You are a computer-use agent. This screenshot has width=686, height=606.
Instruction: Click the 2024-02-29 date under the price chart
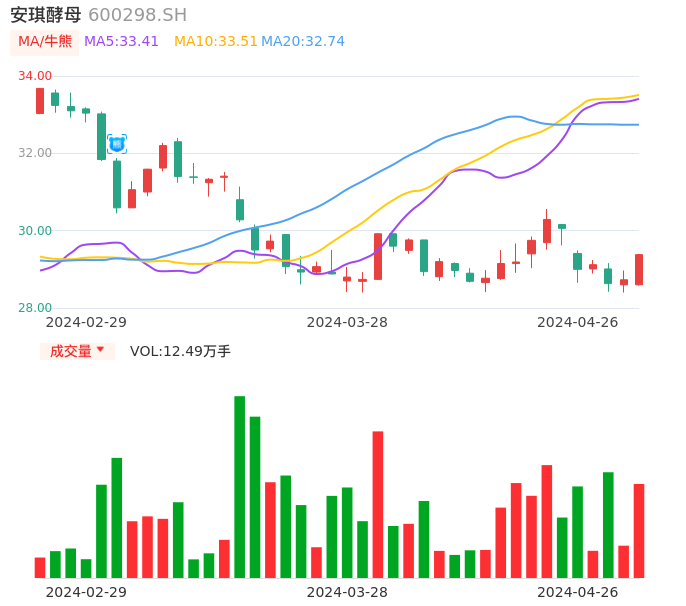pos(86,322)
